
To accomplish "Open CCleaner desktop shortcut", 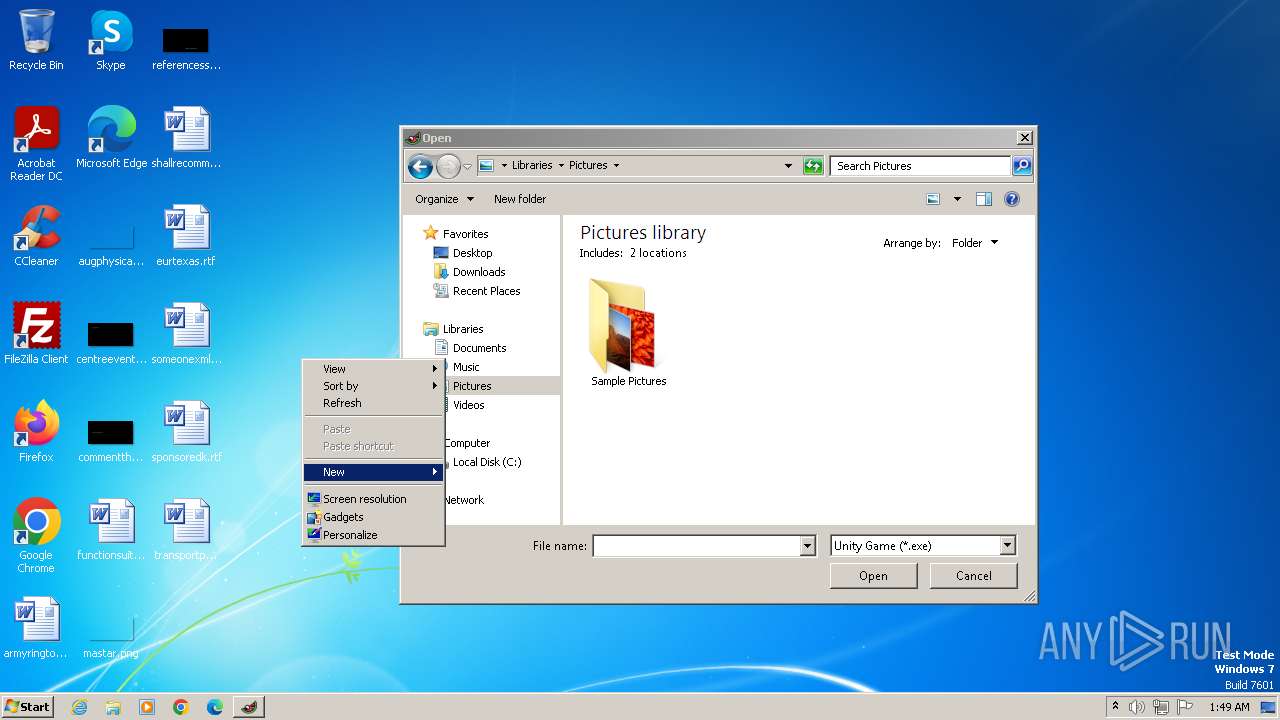I will click(x=36, y=236).
